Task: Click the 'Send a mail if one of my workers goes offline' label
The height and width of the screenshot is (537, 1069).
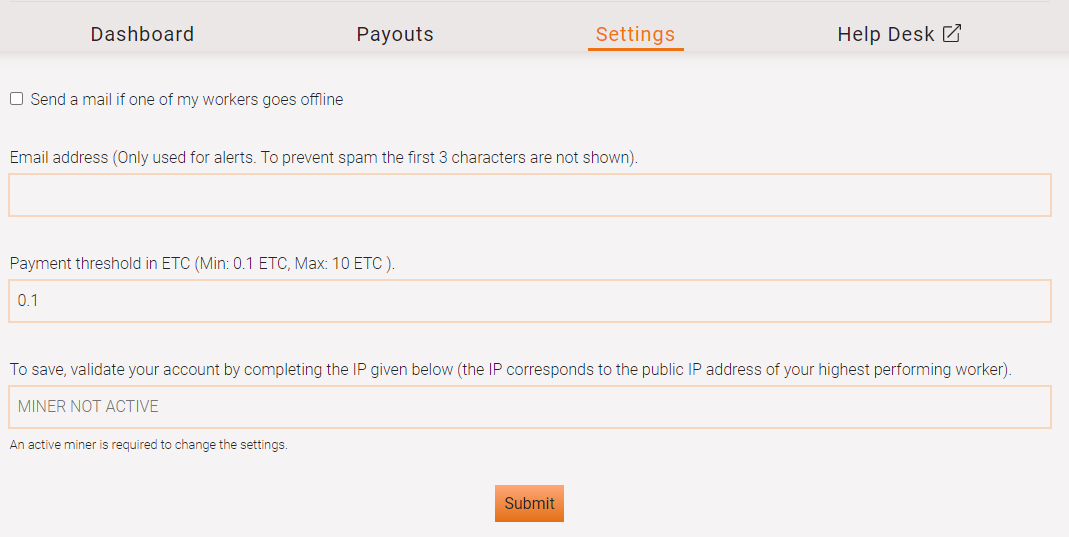Action: (x=187, y=99)
